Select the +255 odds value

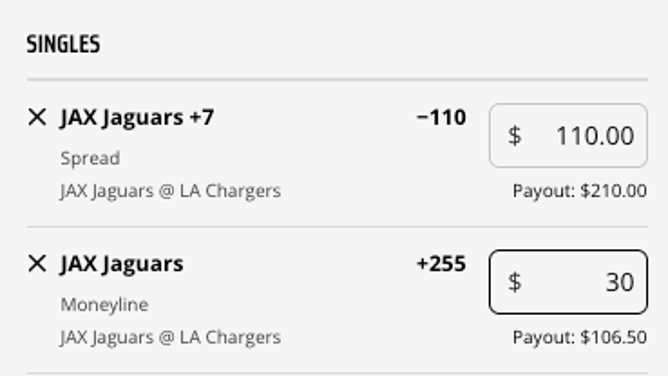[x=441, y=264]
